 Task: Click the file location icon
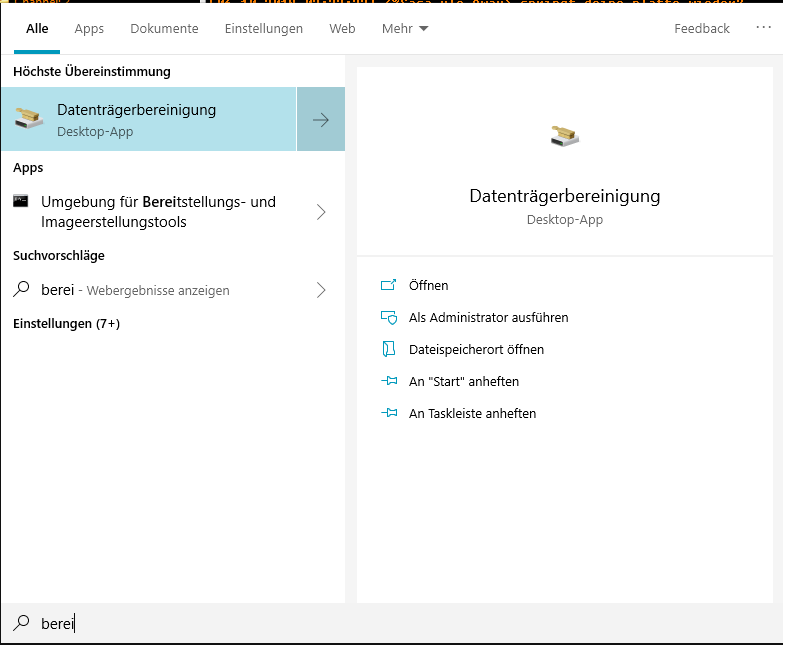pyautogui.click(x=388, y=349)
